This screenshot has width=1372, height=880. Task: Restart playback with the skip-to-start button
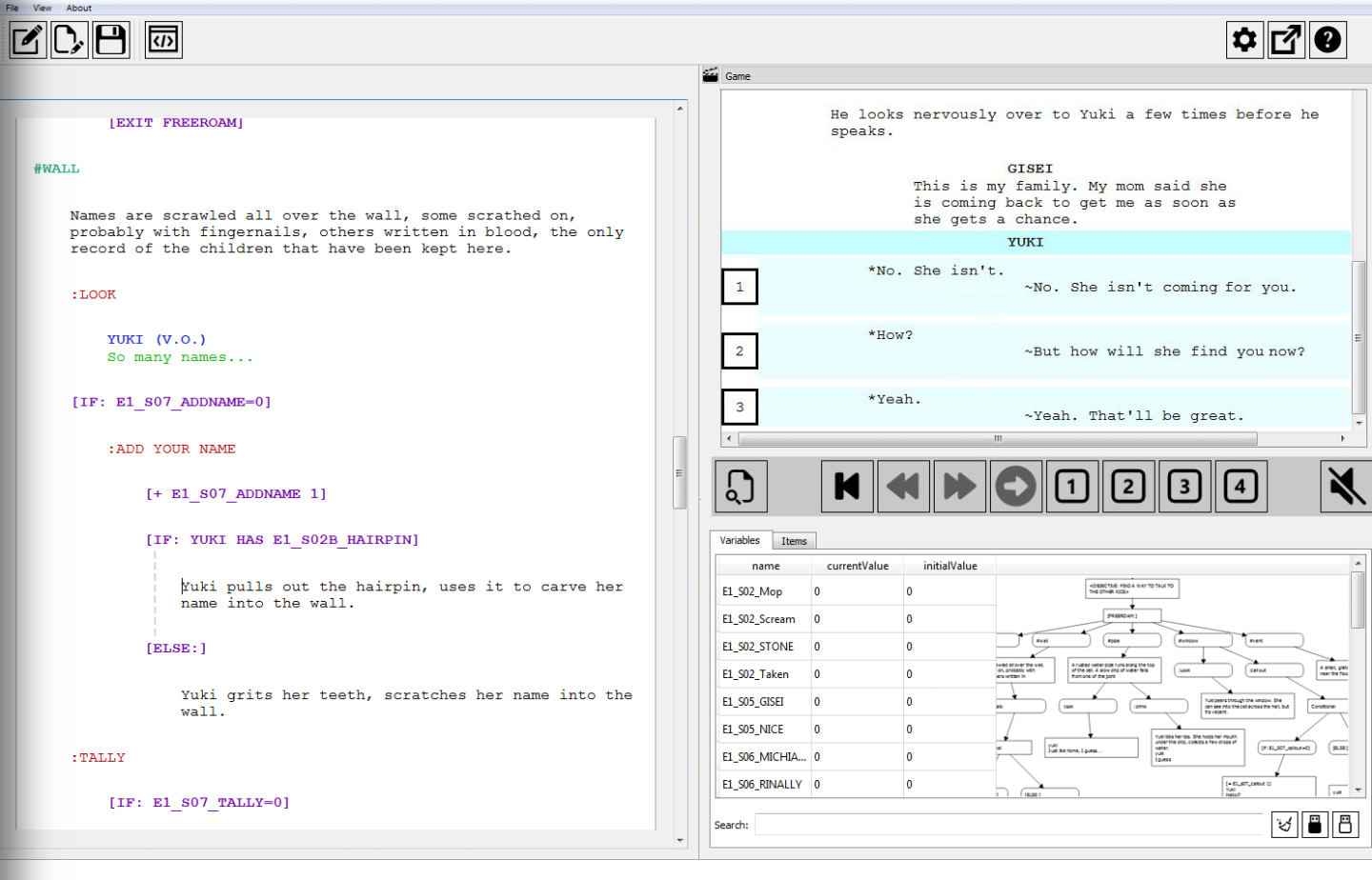click(x=847, y=487)
